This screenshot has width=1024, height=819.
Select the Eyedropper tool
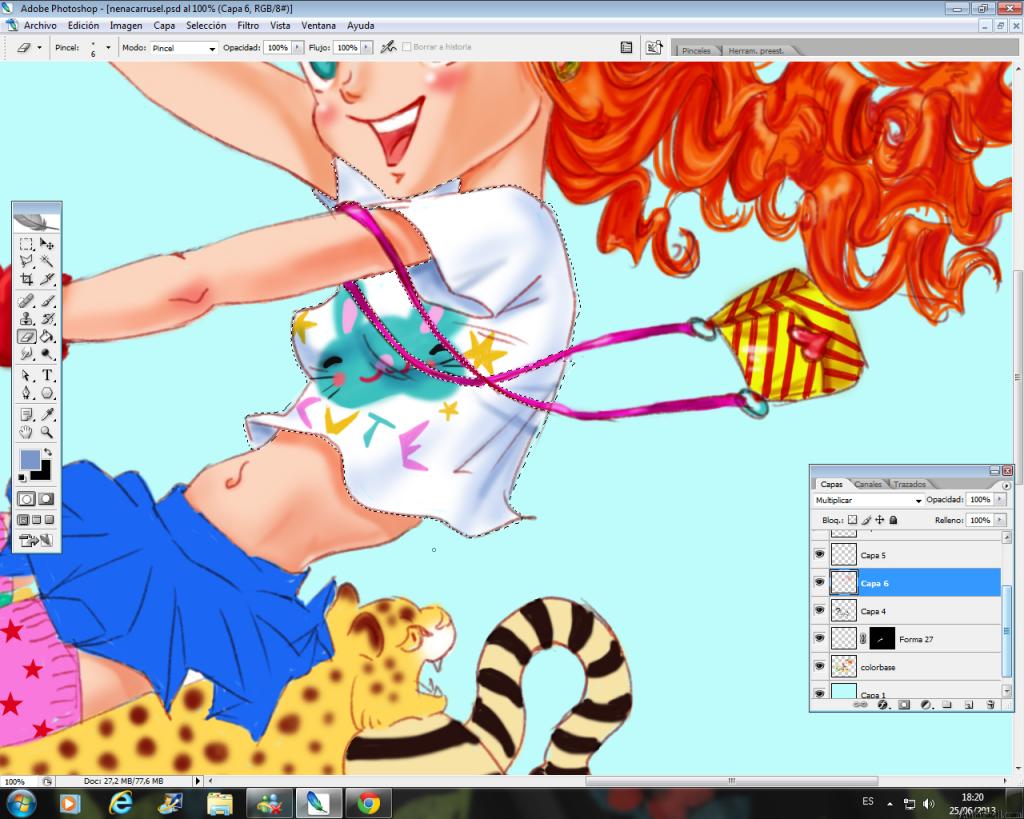[x=47, y=415]
